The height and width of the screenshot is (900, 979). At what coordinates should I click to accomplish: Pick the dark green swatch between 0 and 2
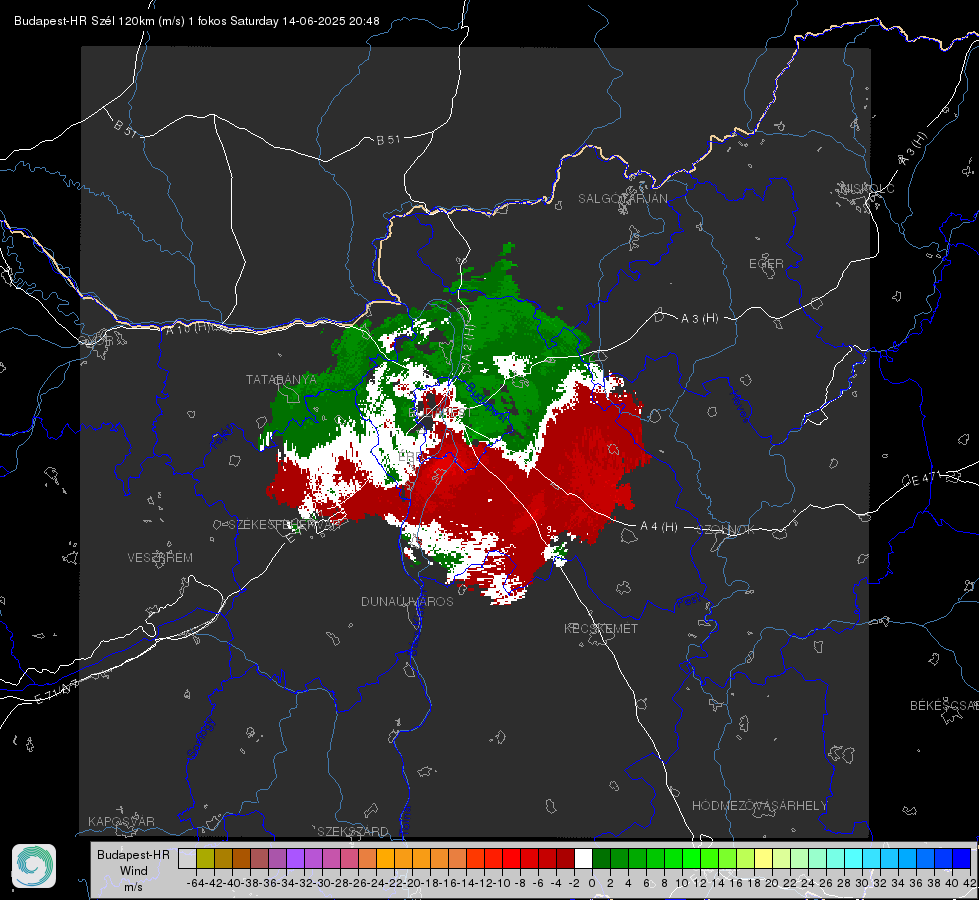pos(601,859)
